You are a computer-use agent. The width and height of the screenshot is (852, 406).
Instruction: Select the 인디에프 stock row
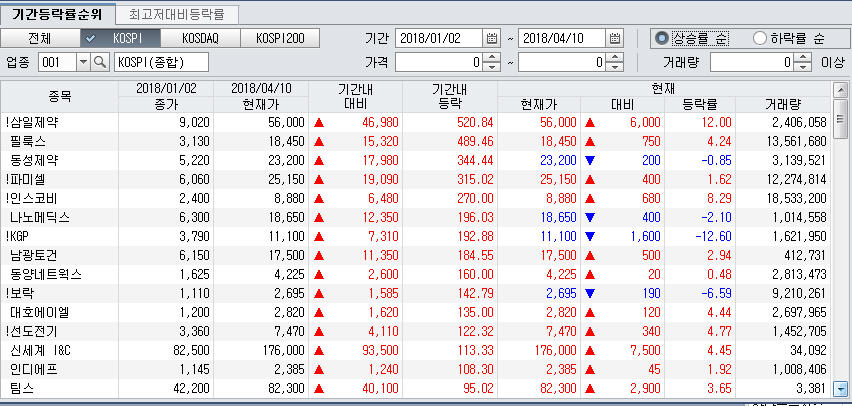416,370
